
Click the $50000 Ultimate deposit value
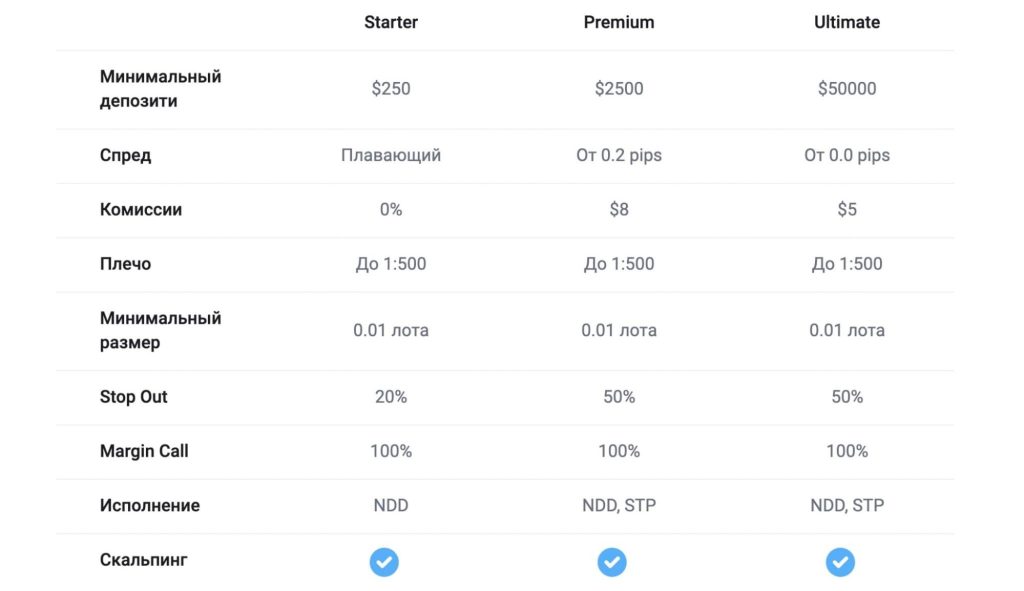pyautogui.click(x=846, y=88)
